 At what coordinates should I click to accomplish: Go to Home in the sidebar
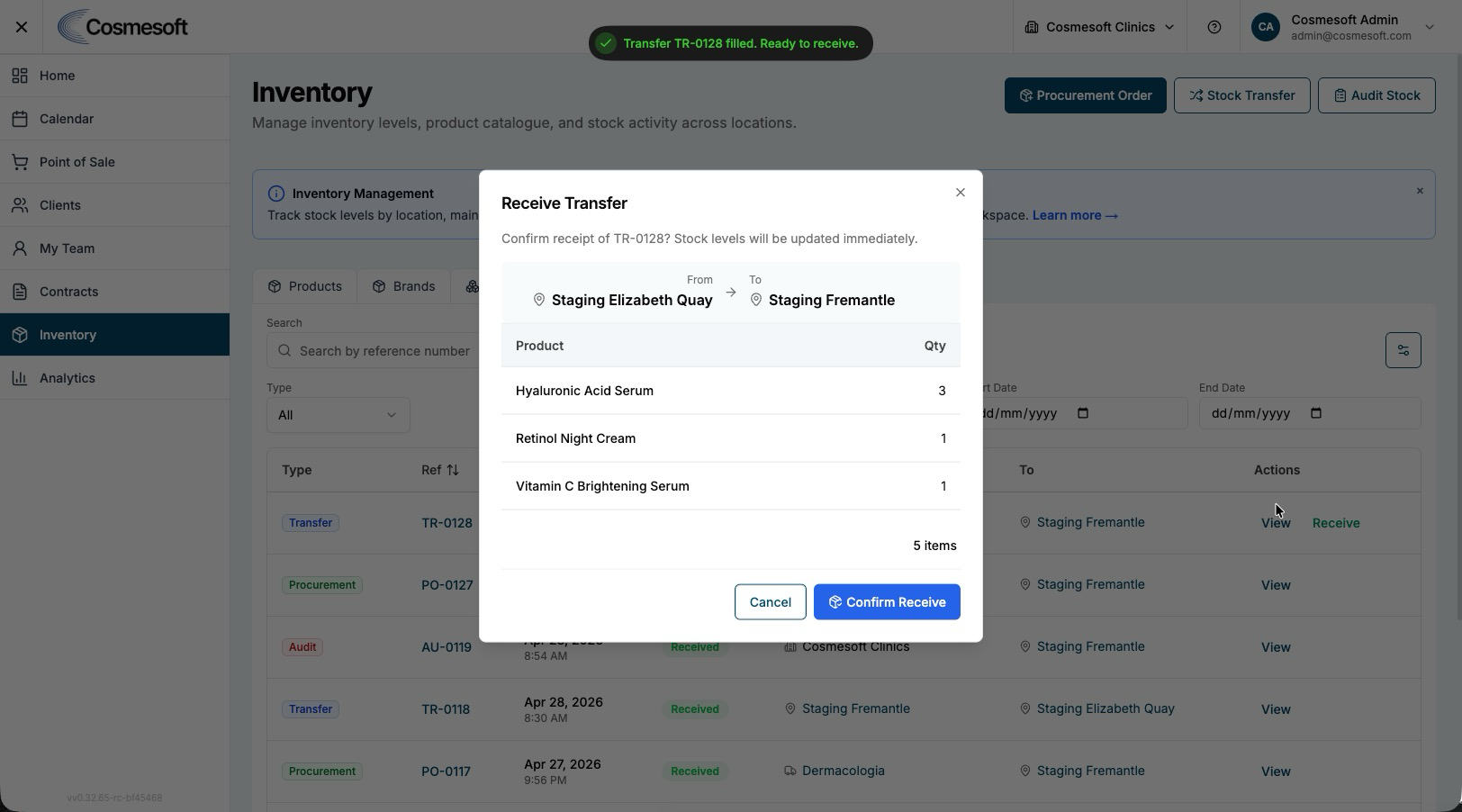click(114, 76)
